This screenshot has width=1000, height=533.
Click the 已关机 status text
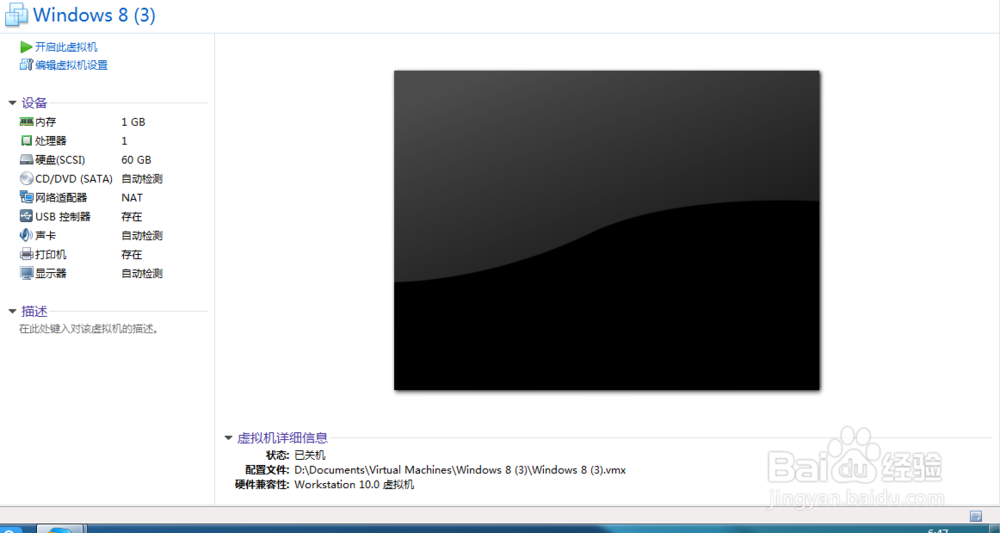[x=309, y=455]
